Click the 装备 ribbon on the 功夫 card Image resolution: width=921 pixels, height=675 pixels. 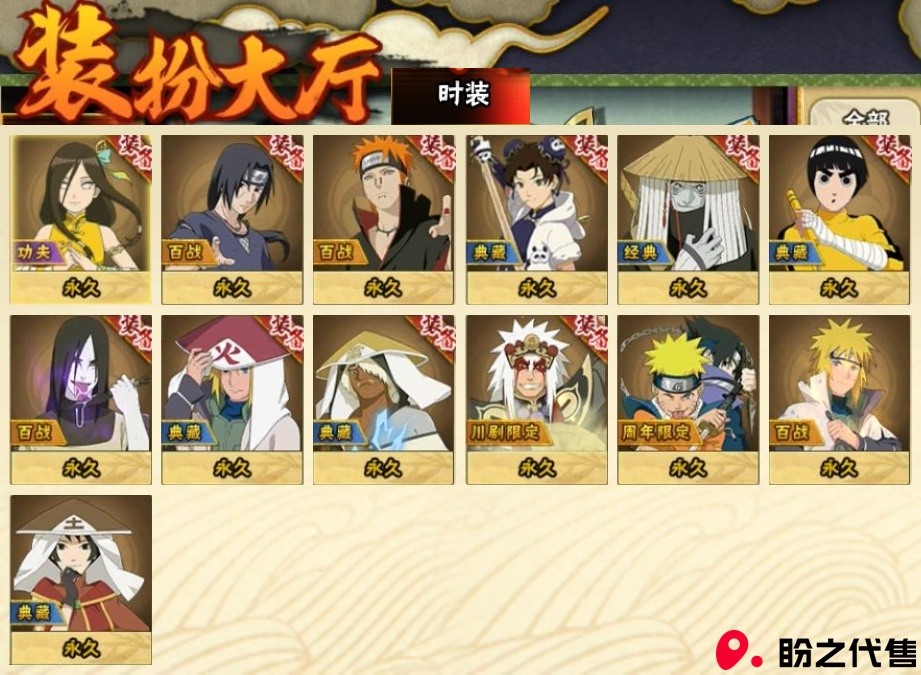(x=136, y=154)
